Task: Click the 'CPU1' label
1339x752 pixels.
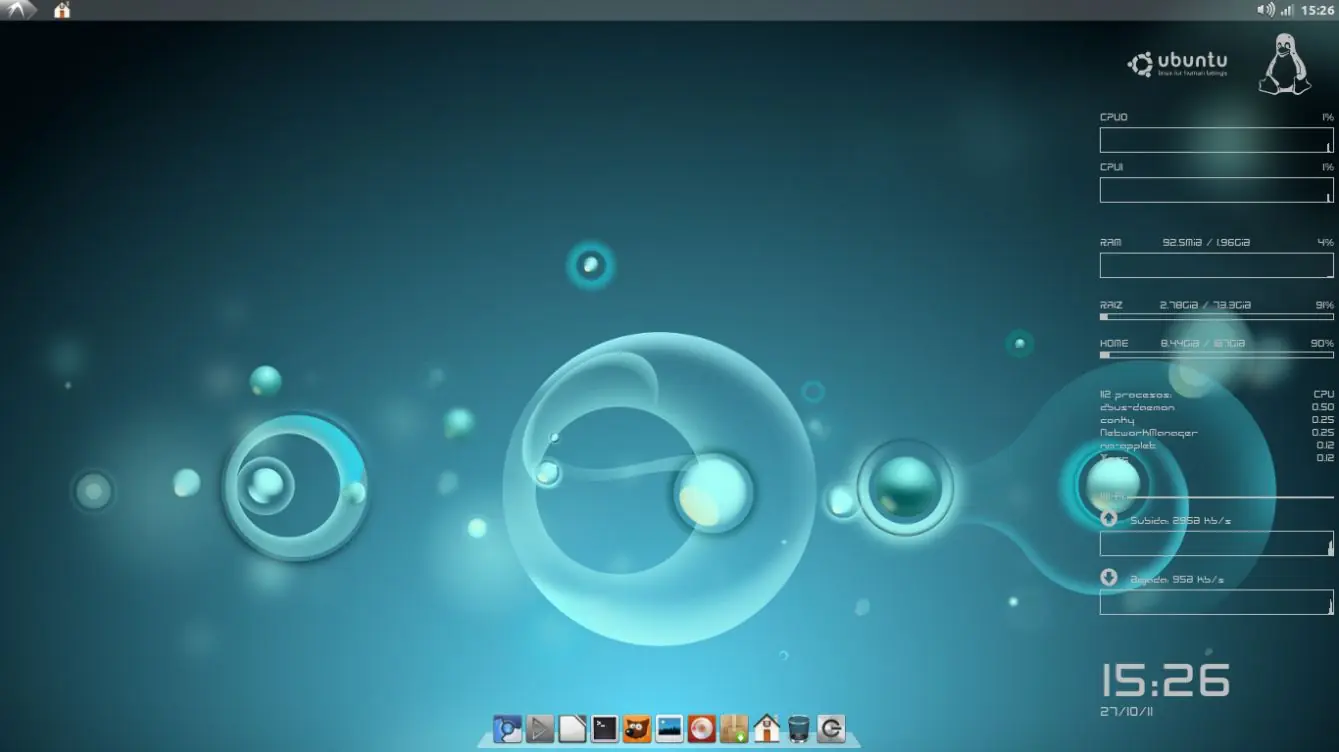Action: (x=1111, y=167)
